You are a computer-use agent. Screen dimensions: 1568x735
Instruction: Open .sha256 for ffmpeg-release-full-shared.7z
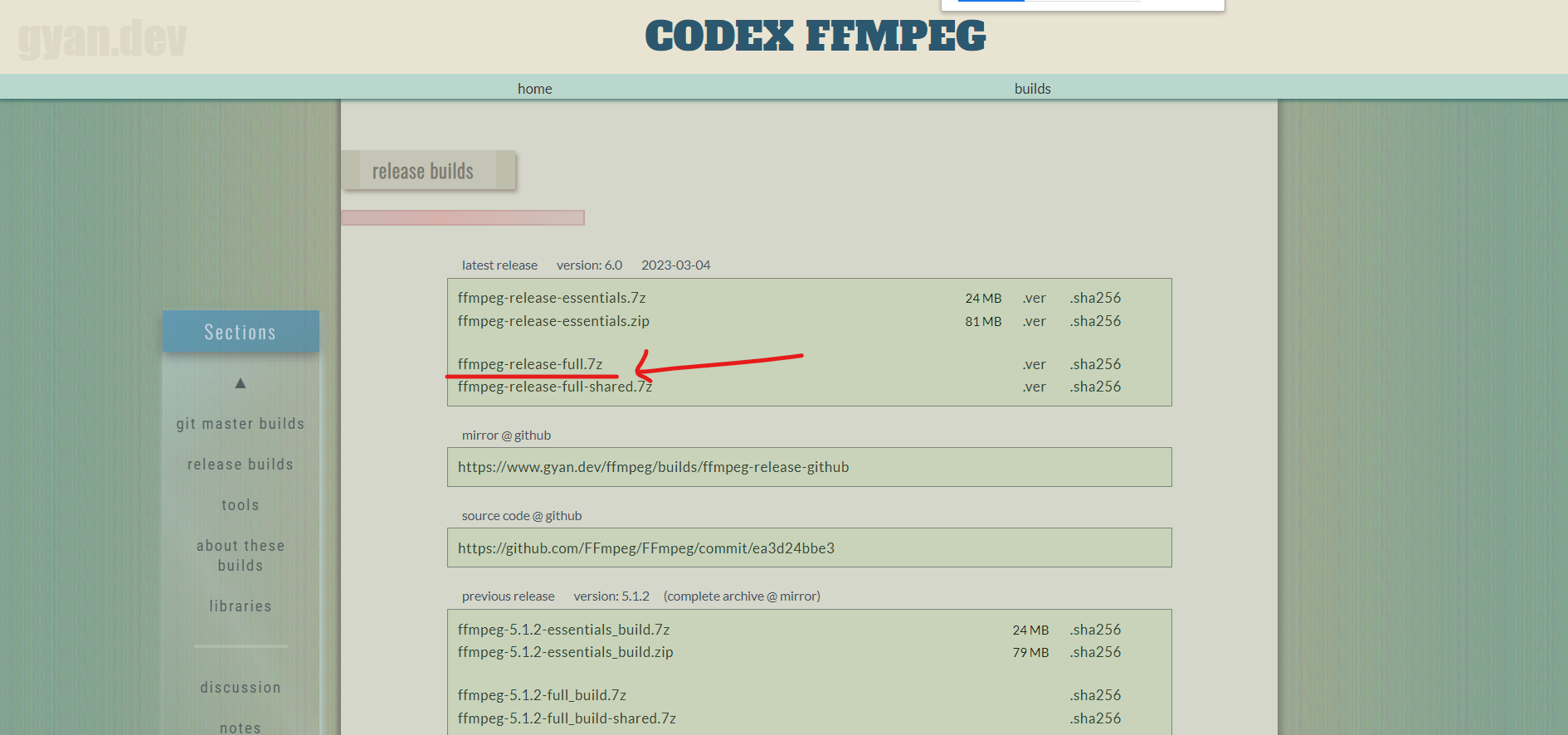pyautogui.click(x=1095, y=387)
